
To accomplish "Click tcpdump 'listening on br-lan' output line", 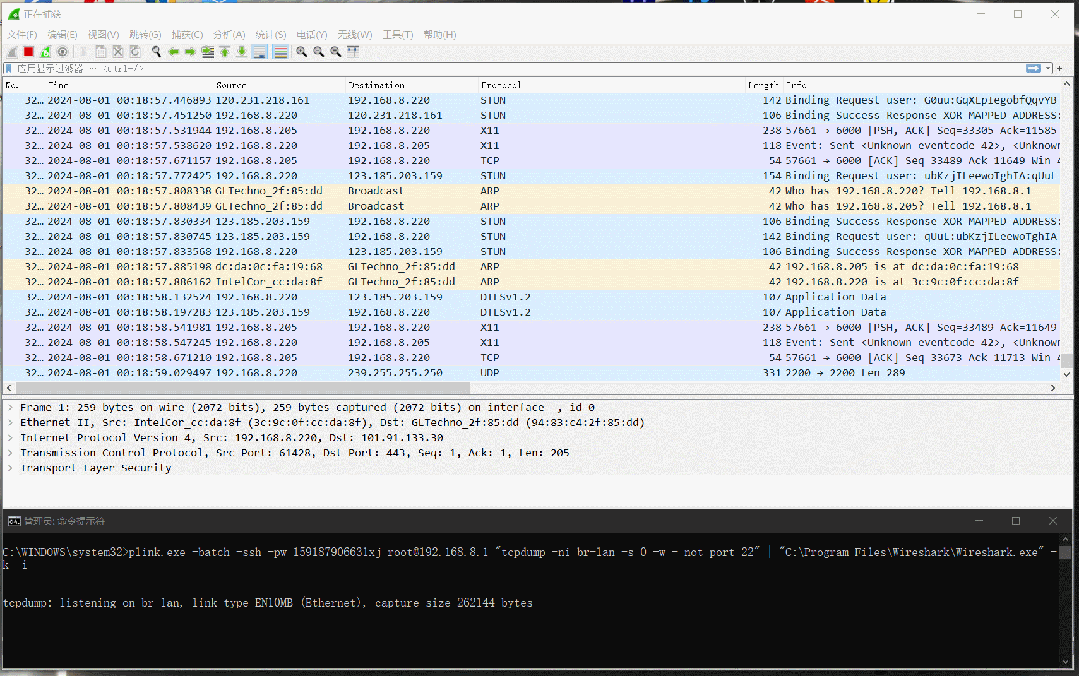I will pos(268,603).
